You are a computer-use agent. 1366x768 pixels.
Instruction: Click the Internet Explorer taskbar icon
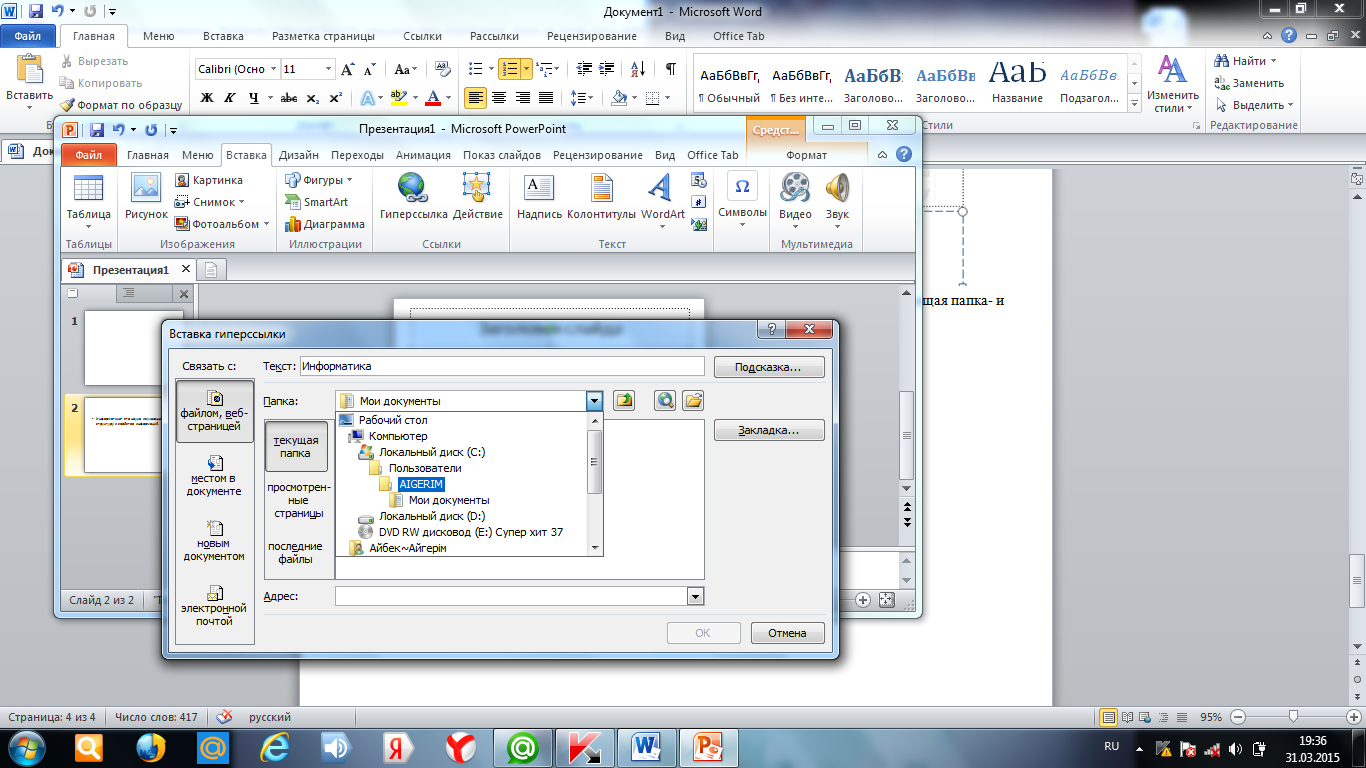coord(274,747)
